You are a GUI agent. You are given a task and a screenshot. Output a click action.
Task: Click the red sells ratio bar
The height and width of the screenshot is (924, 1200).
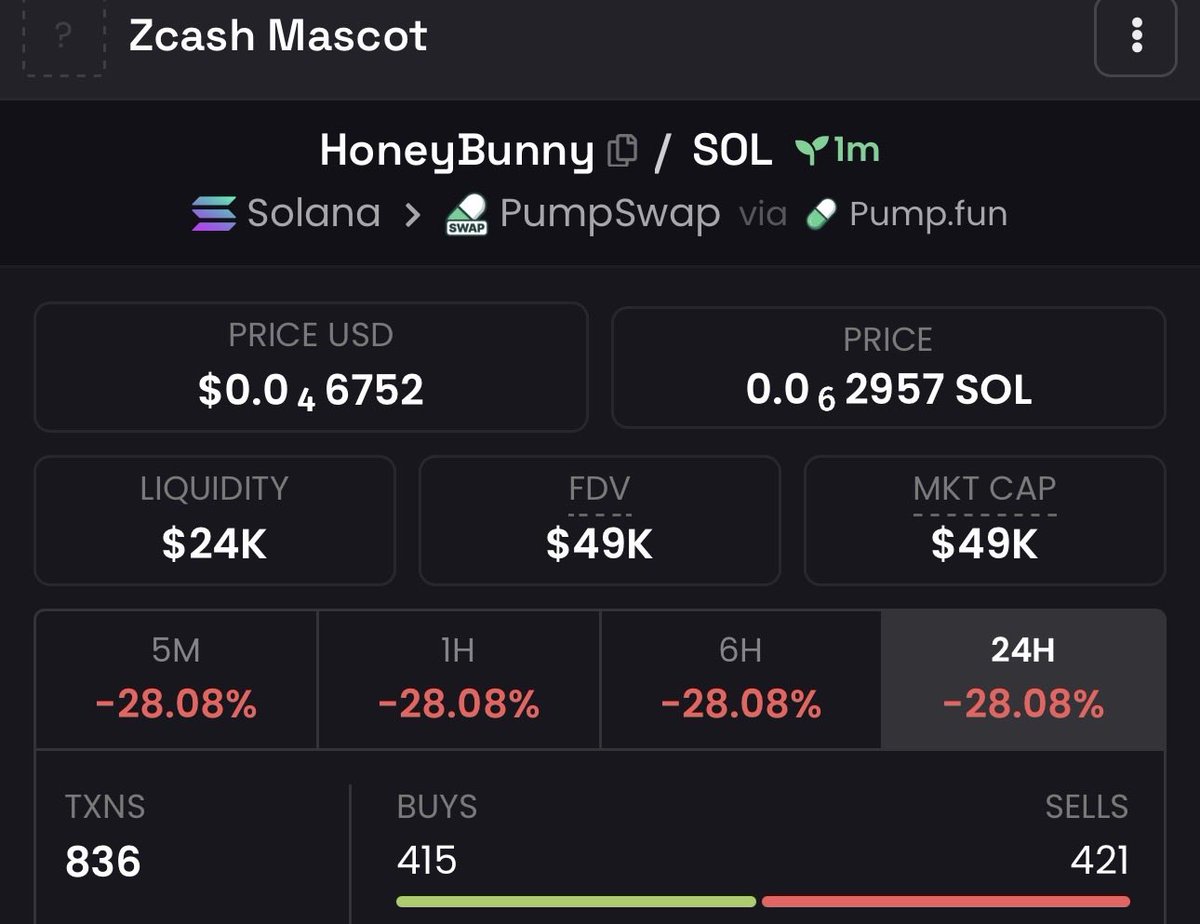coord(945,901)
